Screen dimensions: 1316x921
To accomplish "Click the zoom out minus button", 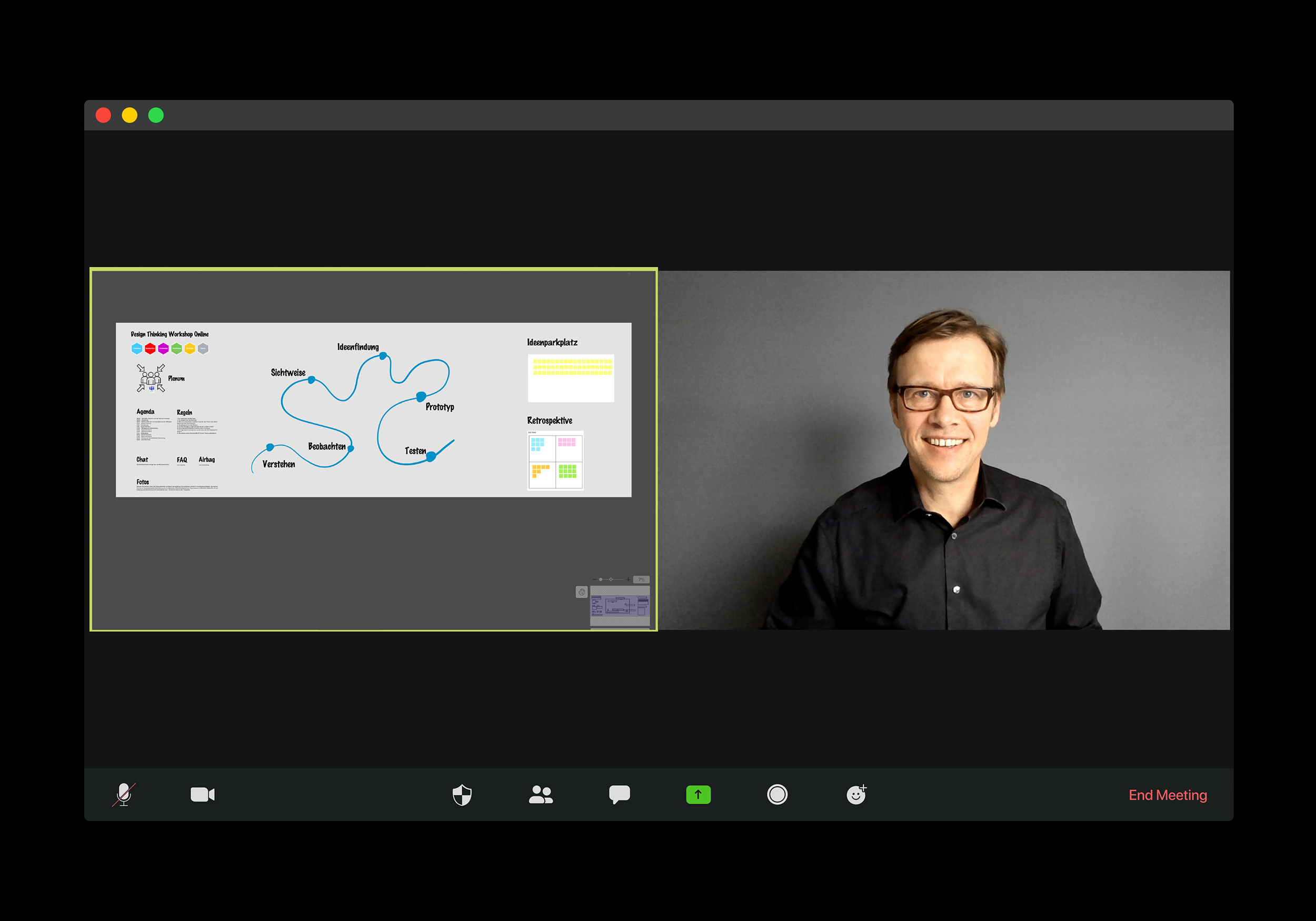I will [x=594, y=579].
